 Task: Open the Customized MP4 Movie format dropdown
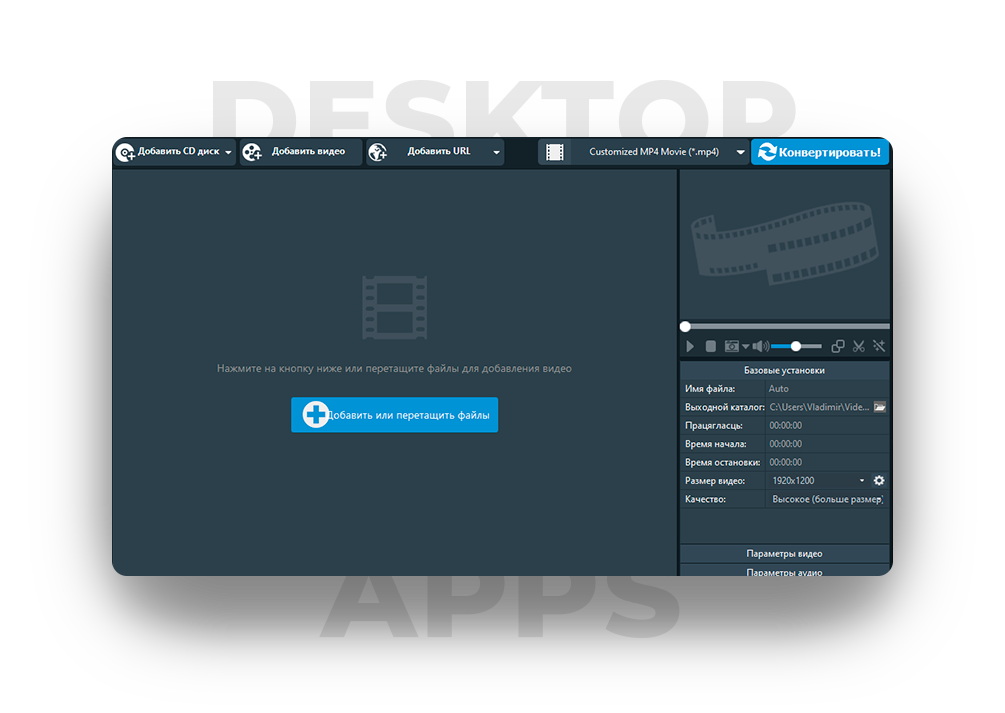point(740,153)
